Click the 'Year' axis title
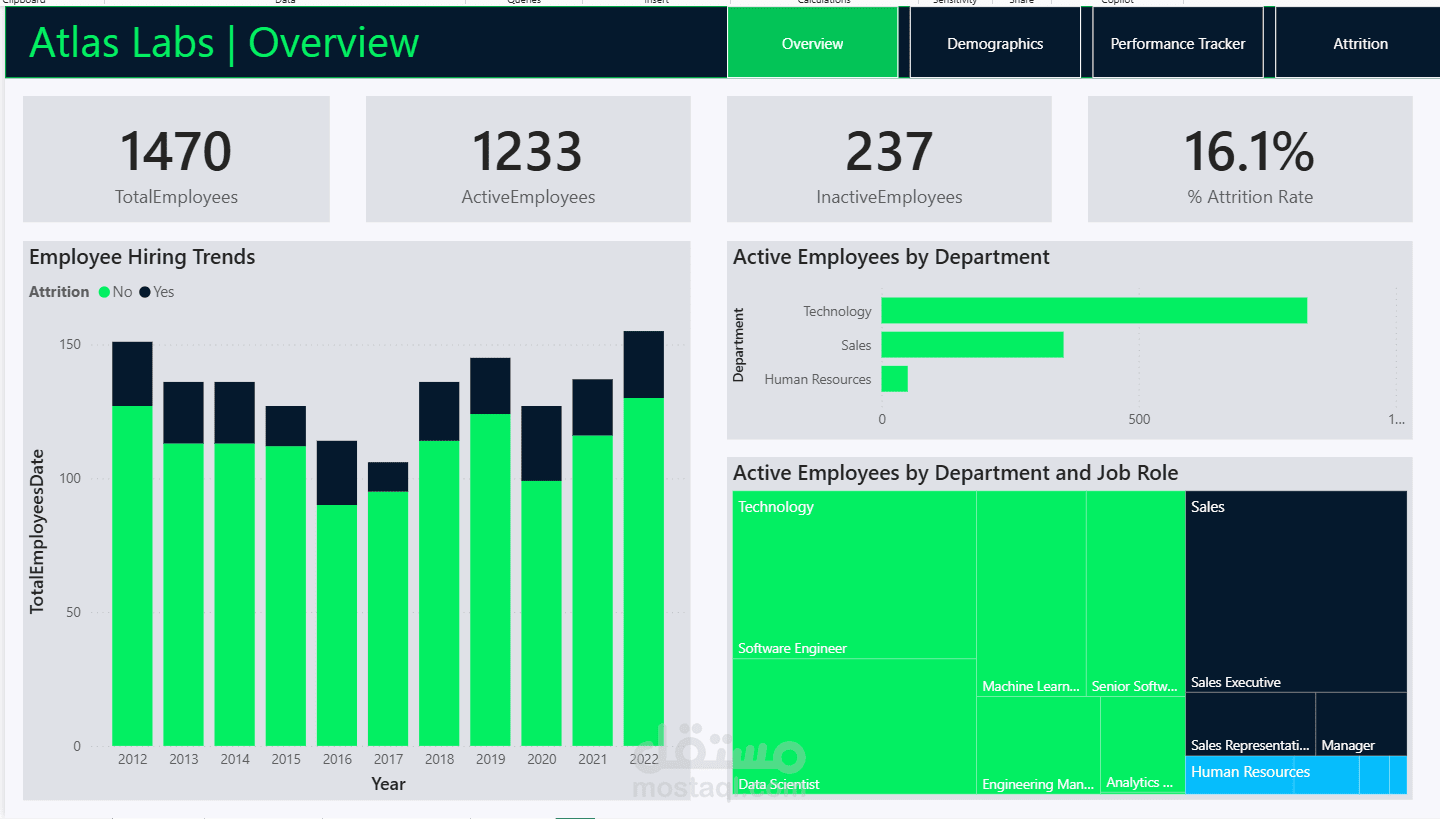The image size is (1440, 819). (x=388, y=783)
